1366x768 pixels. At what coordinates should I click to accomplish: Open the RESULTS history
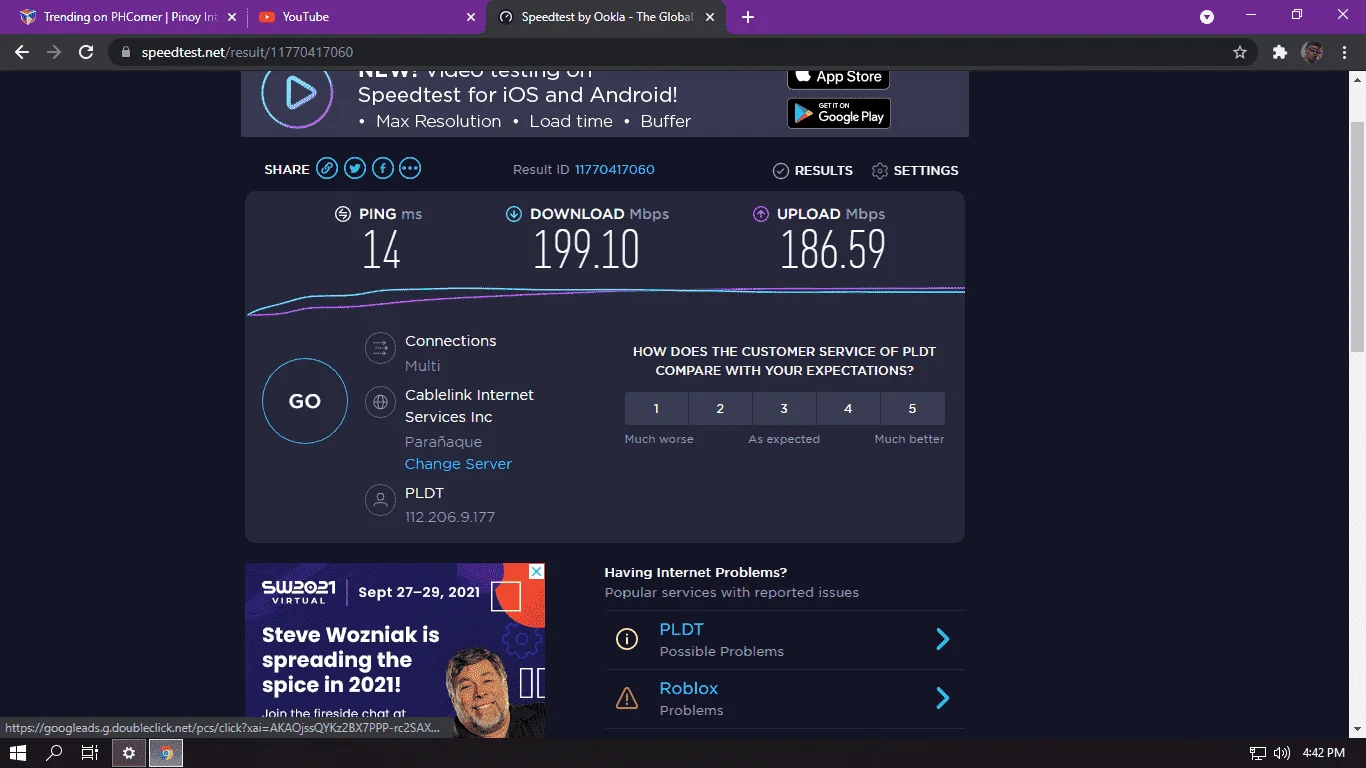(813, 171)
